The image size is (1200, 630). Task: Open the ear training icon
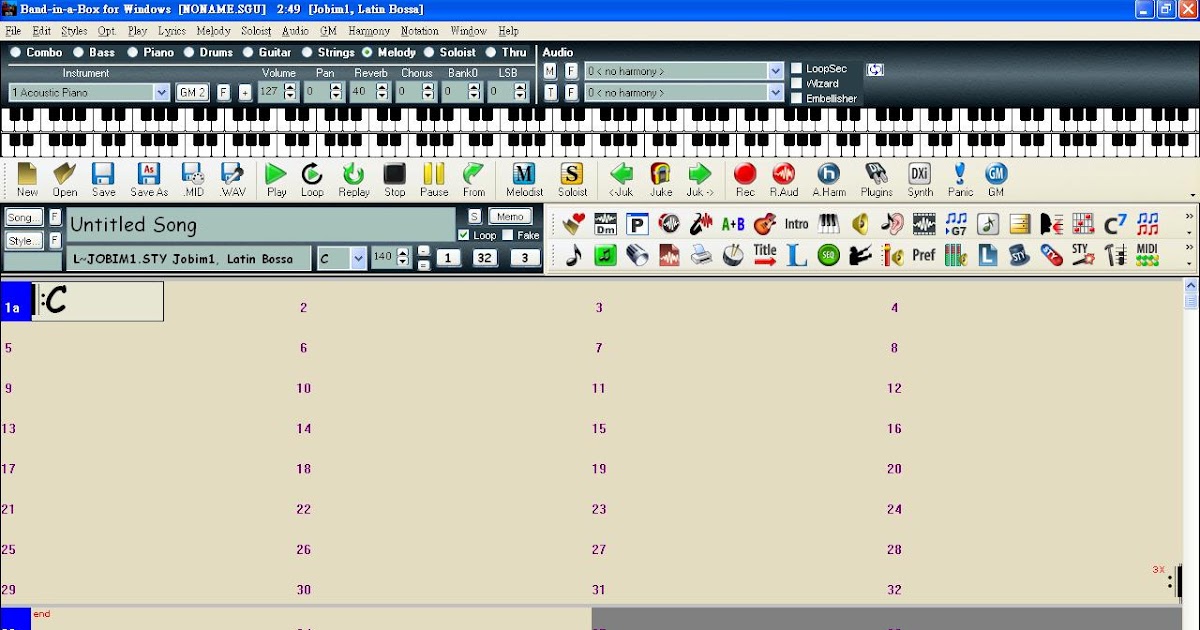pyautogui.click(x=892, y=224)
